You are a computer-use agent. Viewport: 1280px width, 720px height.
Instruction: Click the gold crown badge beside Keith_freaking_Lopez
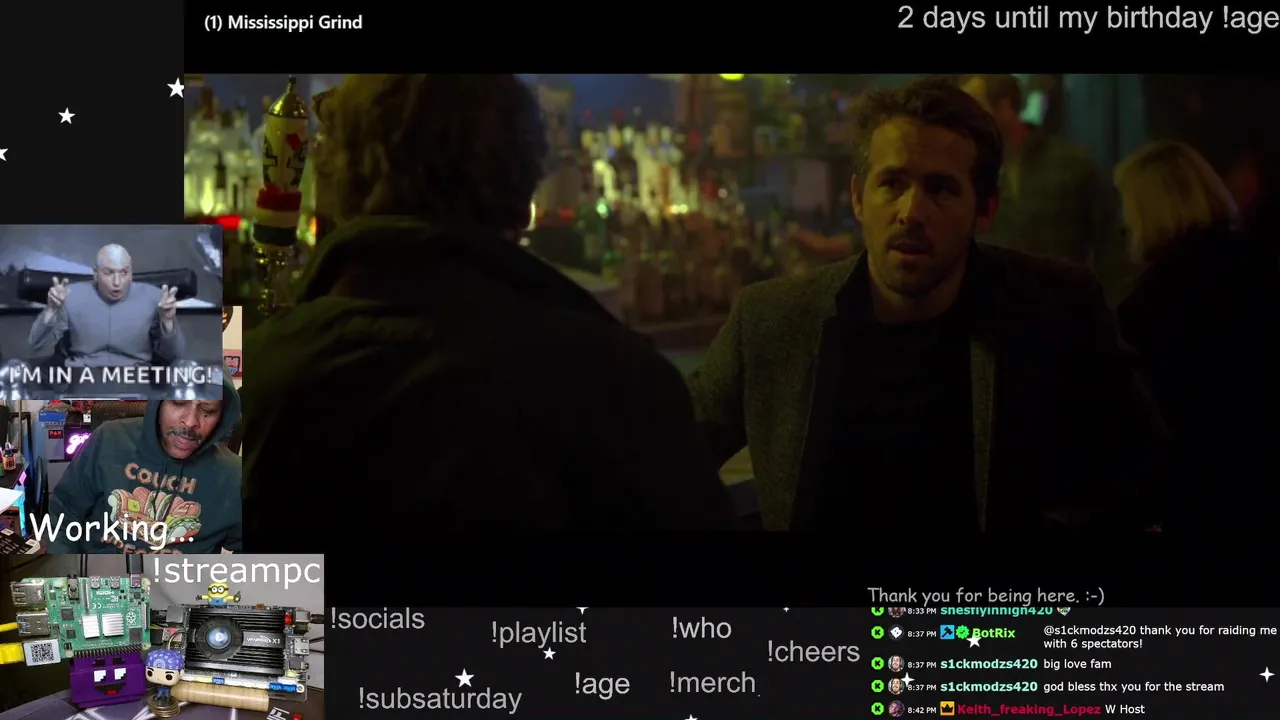pyautogui.click(x=947, y=709)
